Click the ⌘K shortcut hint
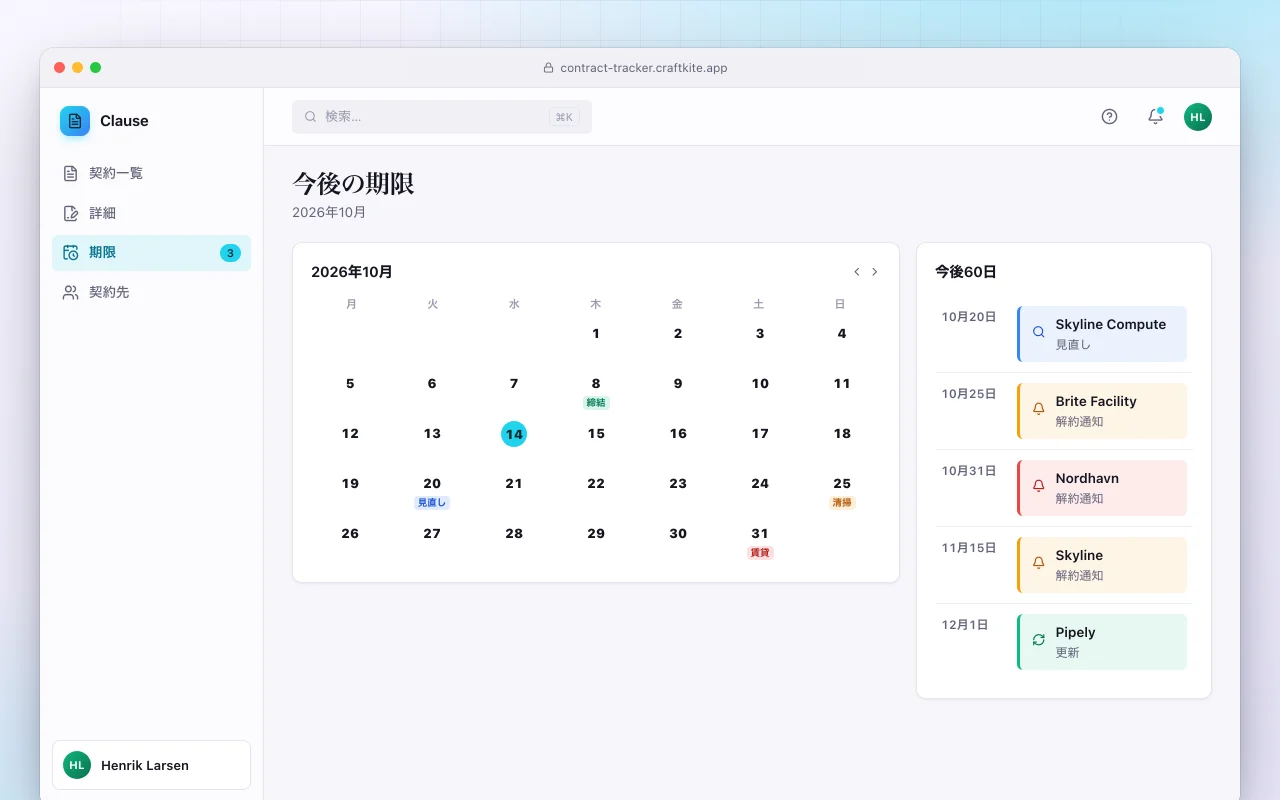The width and height of the screenshot is (1280, 800). pyautogui.click(x=564, y=117)
